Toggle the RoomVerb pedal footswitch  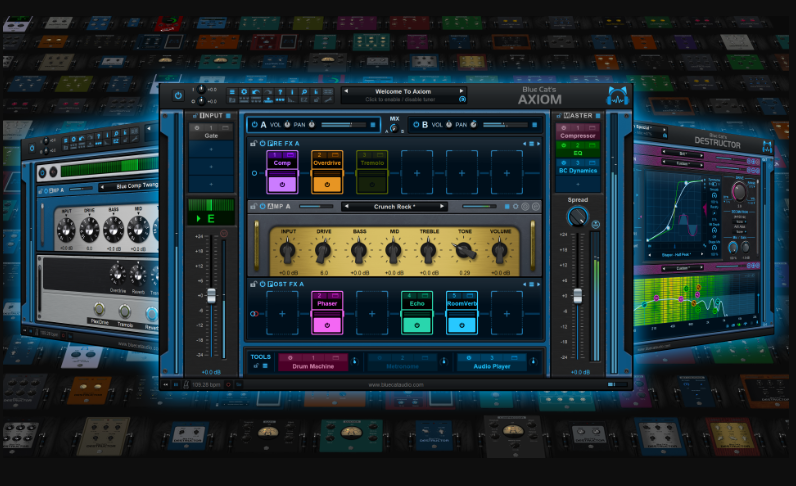[x=462, y=325]
